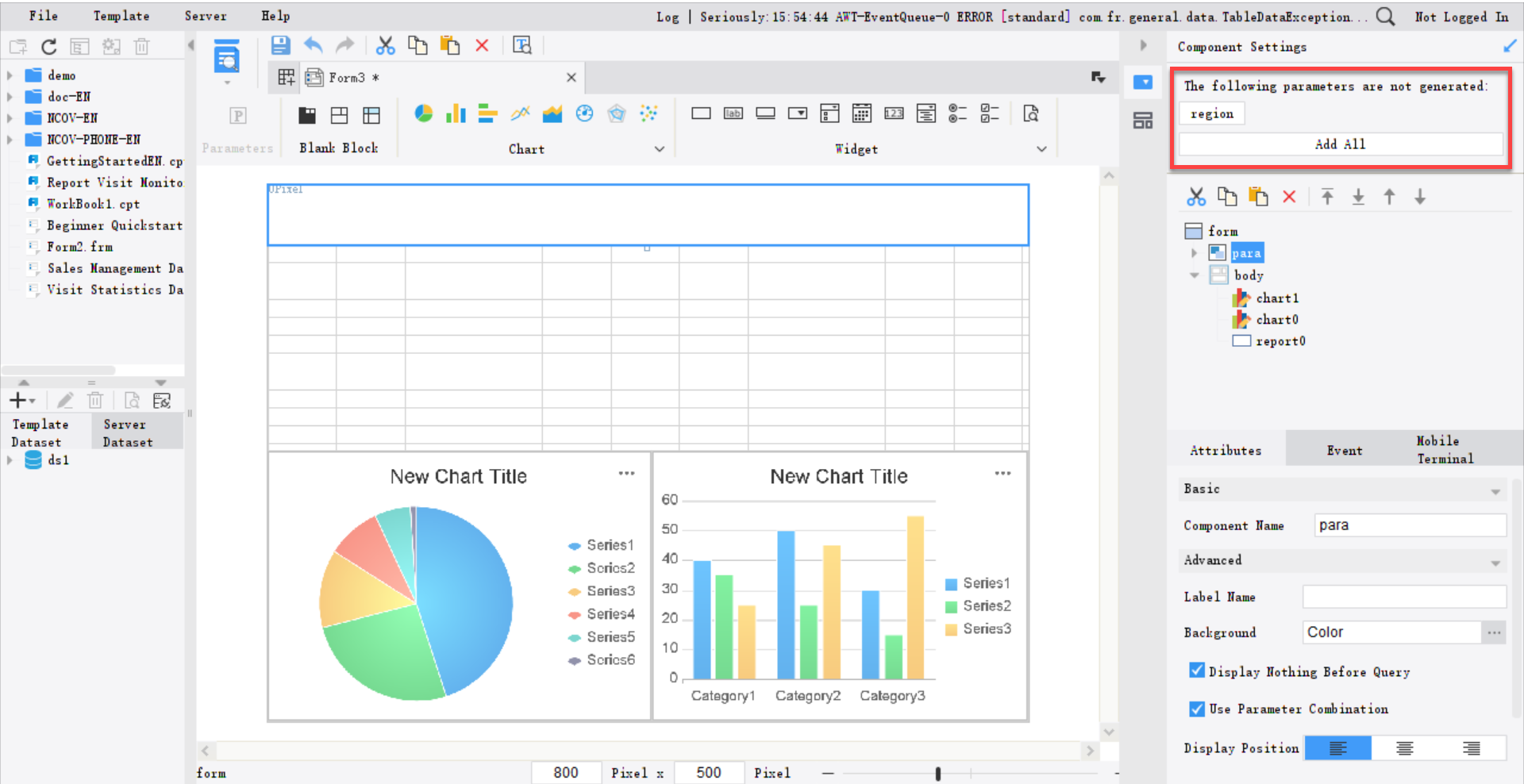Image resolution: width=1524 pixels, height=784 pixels.
Task: Expand the ds1 dataset
Action: coord(10,460)
